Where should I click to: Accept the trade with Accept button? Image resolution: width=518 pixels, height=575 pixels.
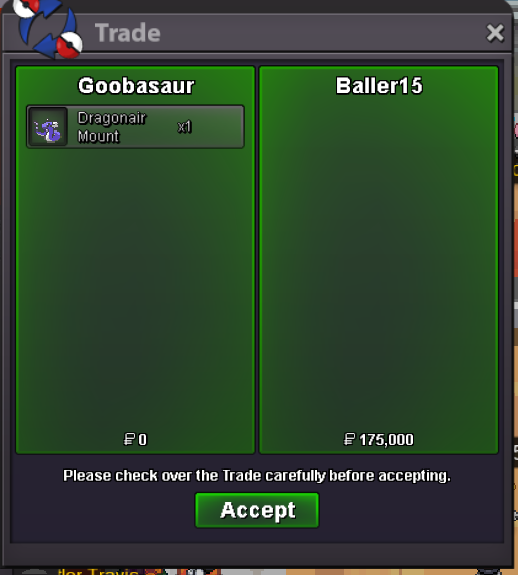click(257, 510)
